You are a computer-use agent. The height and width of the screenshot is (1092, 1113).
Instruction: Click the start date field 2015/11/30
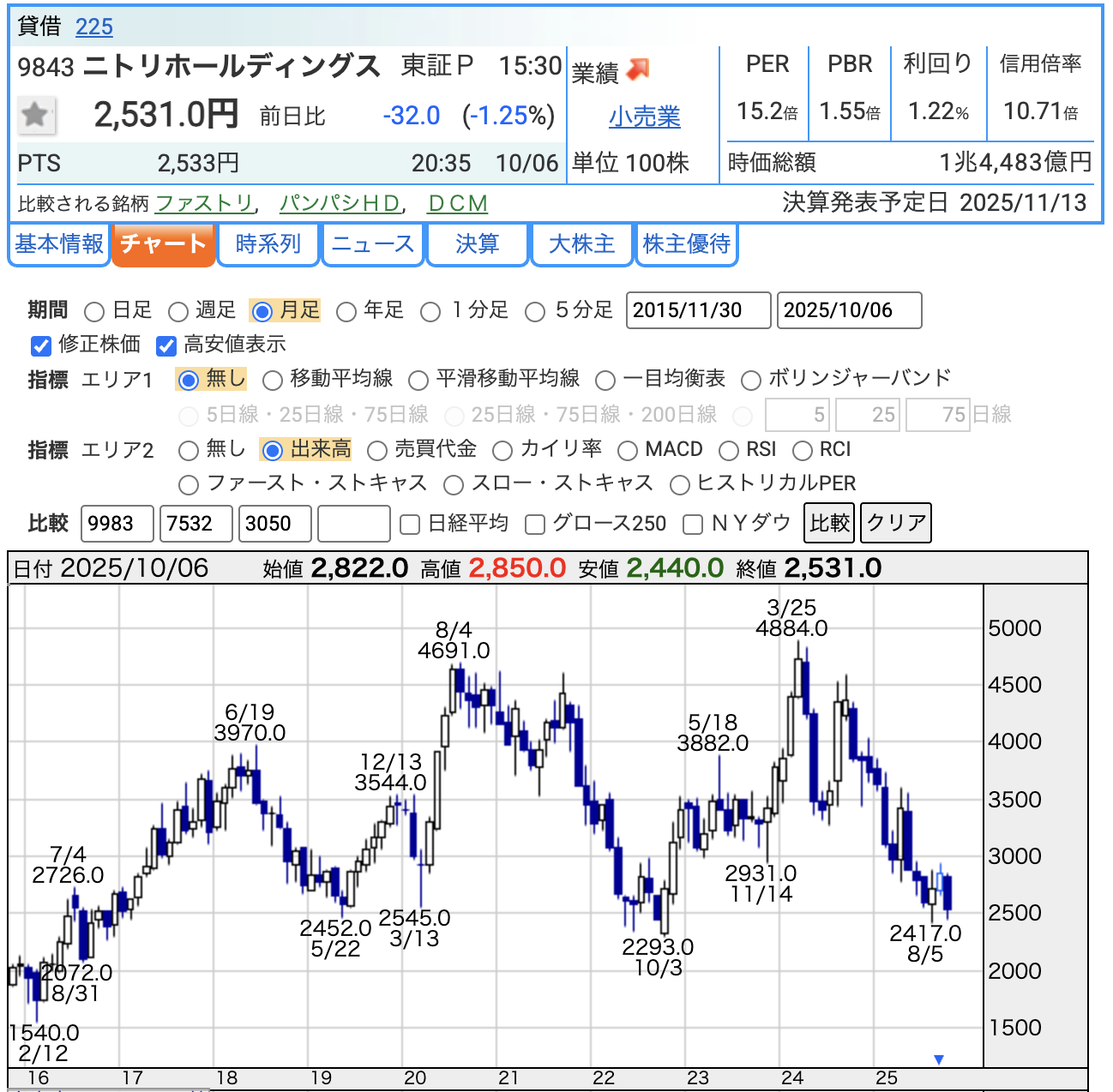point(698,310)
